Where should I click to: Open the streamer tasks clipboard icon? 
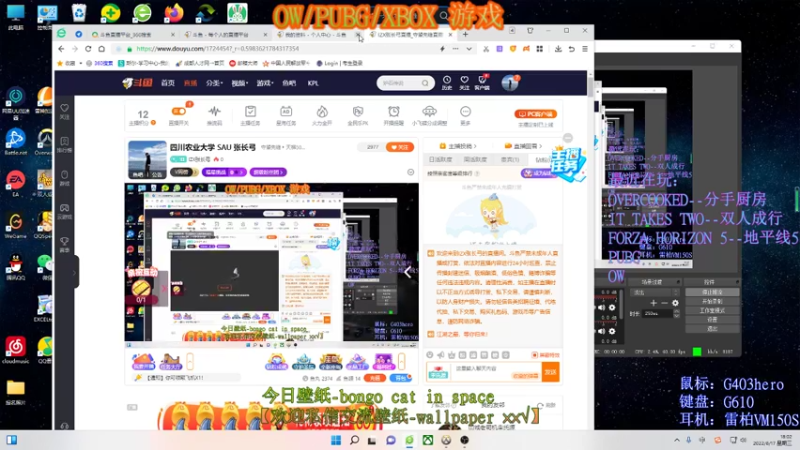250,111
